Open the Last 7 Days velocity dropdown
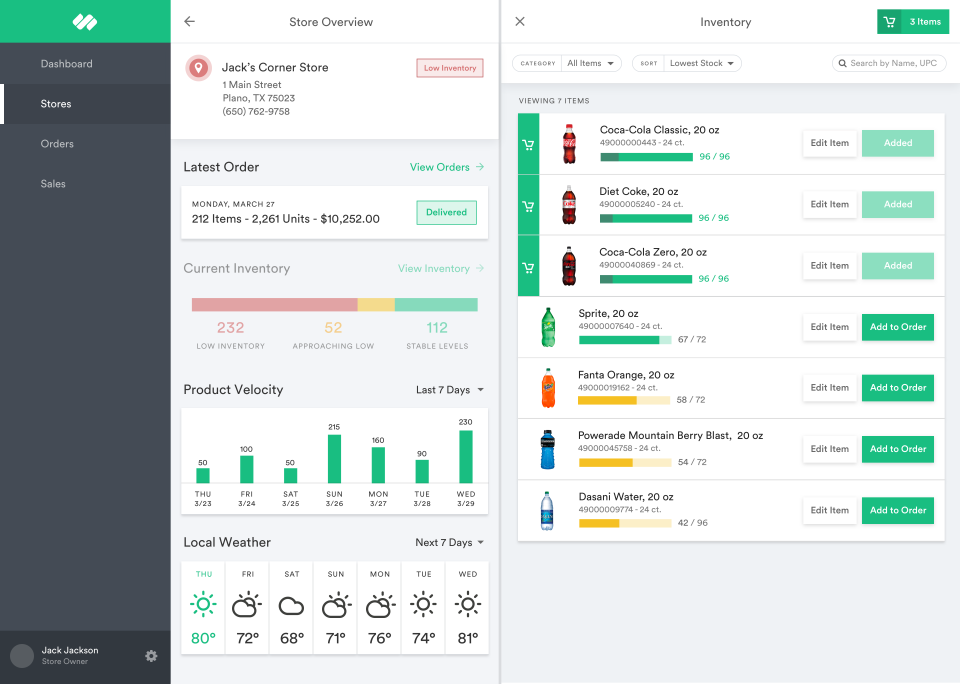This screenshot has width=960, height=684. point(449,390)
